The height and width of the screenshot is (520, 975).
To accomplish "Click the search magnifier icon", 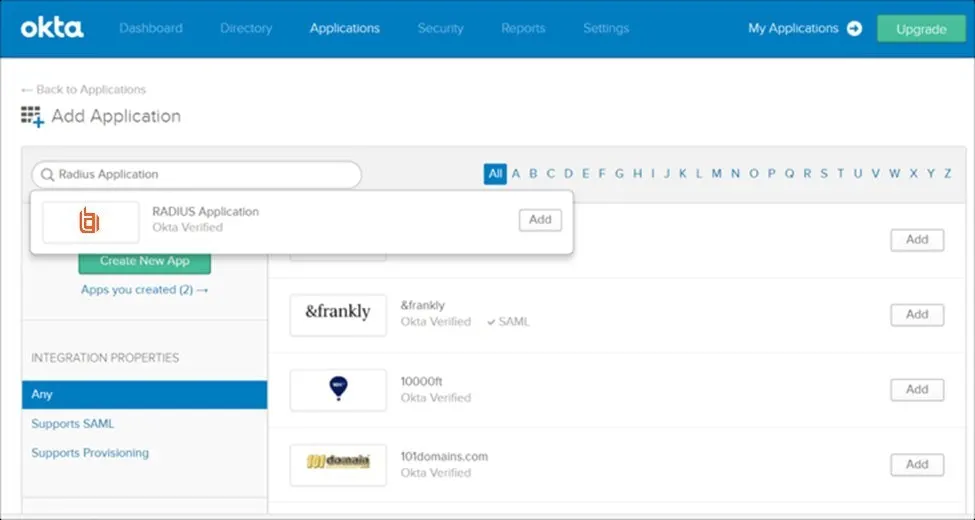I will [x=47, y=175].
